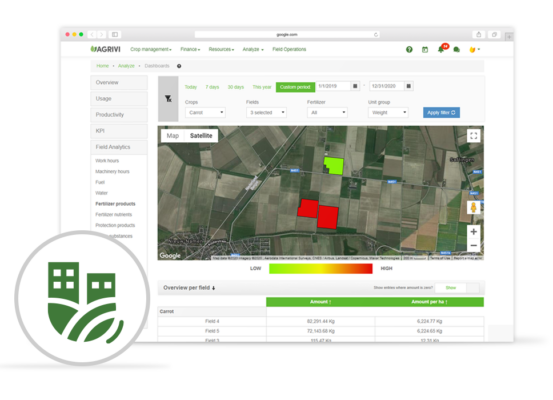The image size is (553, 400).
Task: Open the Crop management menu
Action: click(151, 49)
